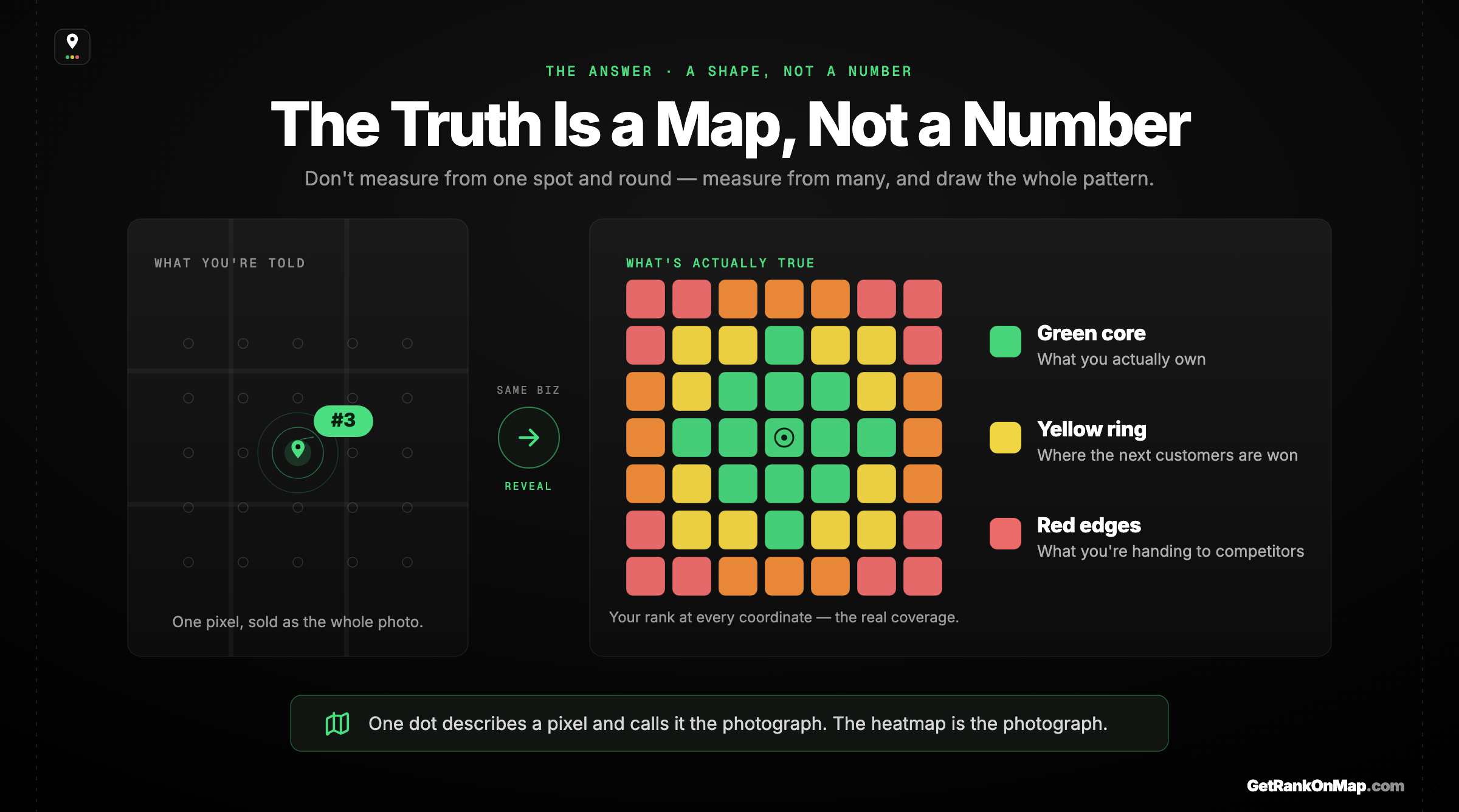
Task: Click the "One dot describes a pixel" banner text
Action: (x=738, y=723)
